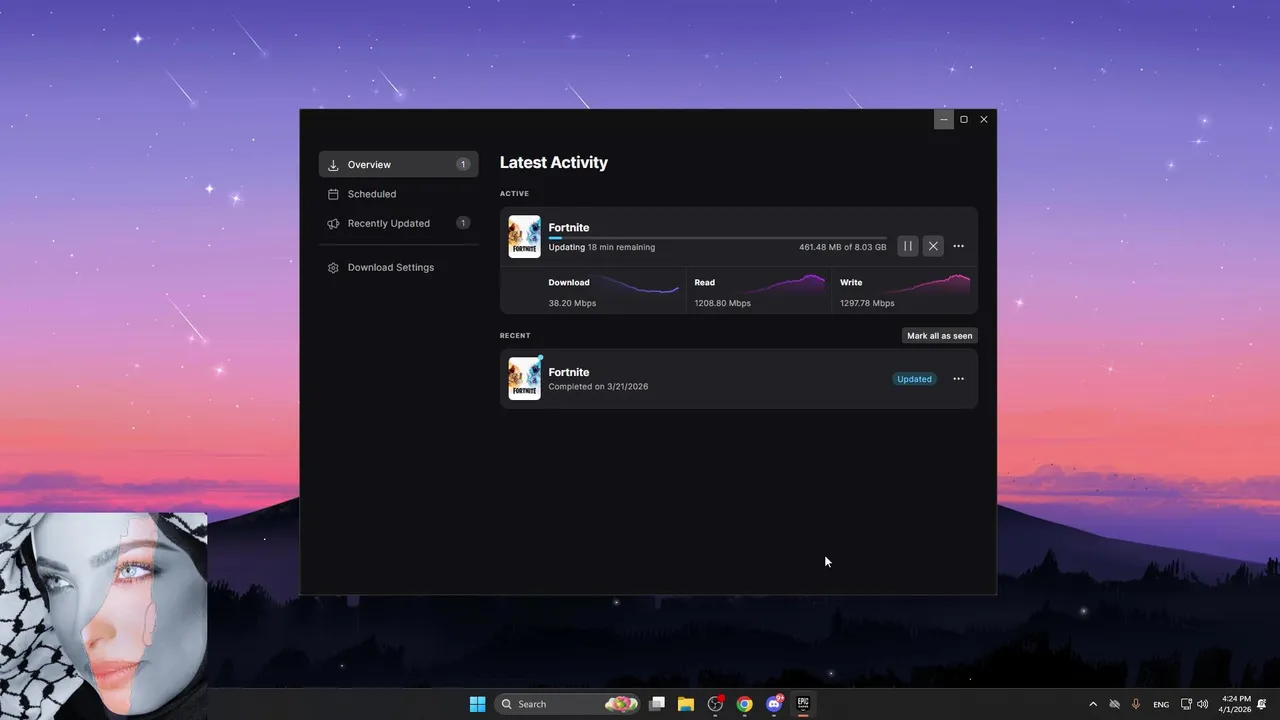
Task: Open the notifications bell icon
Action: pos(1263,704)
